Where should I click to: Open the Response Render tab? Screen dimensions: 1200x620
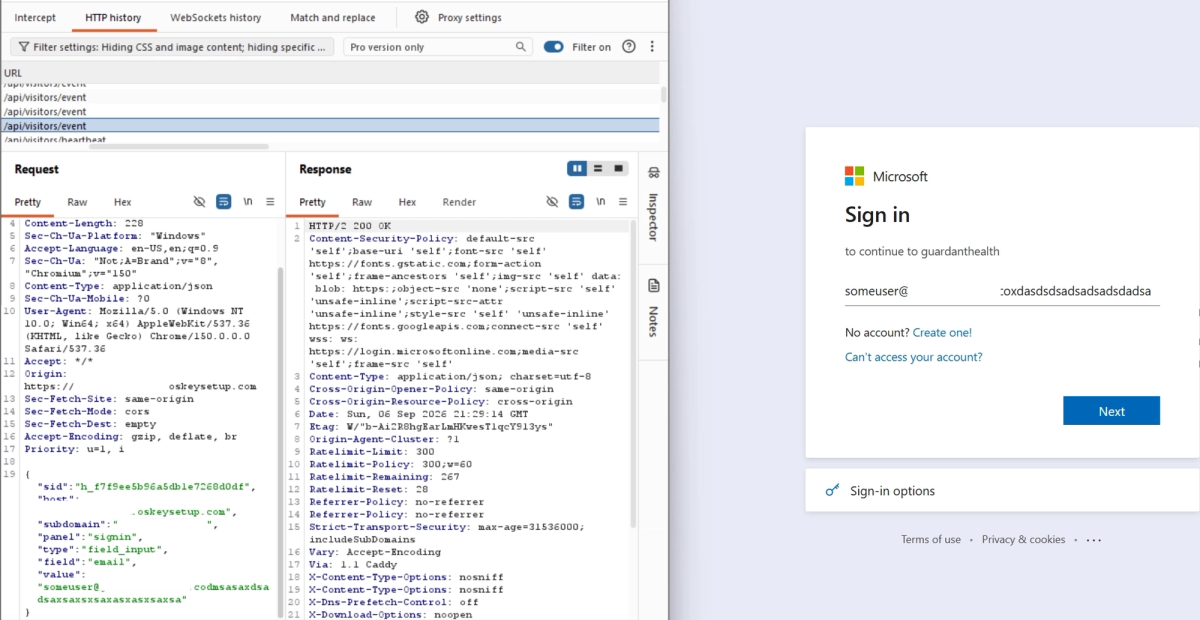(x=459, y=202)
